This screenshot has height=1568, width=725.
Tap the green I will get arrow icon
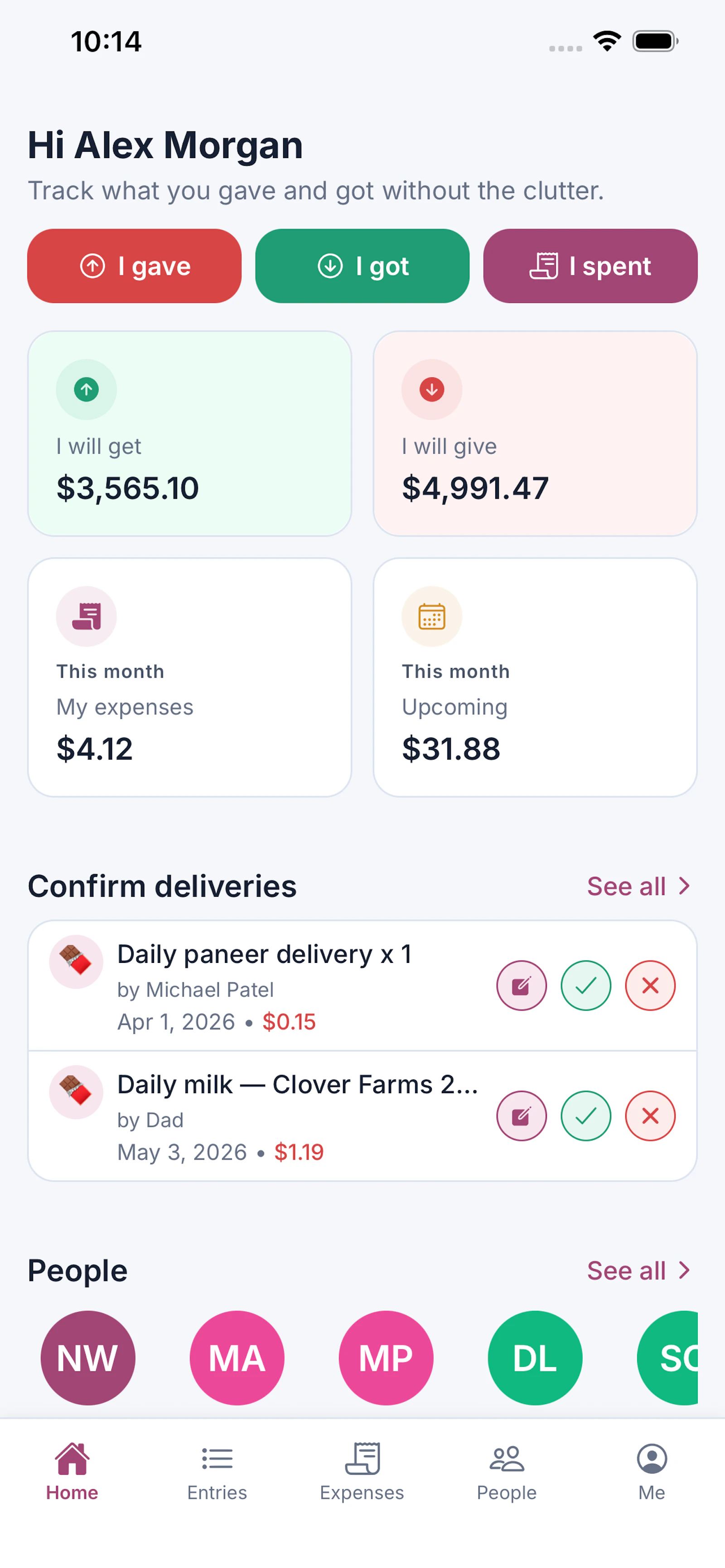[87, 390]
